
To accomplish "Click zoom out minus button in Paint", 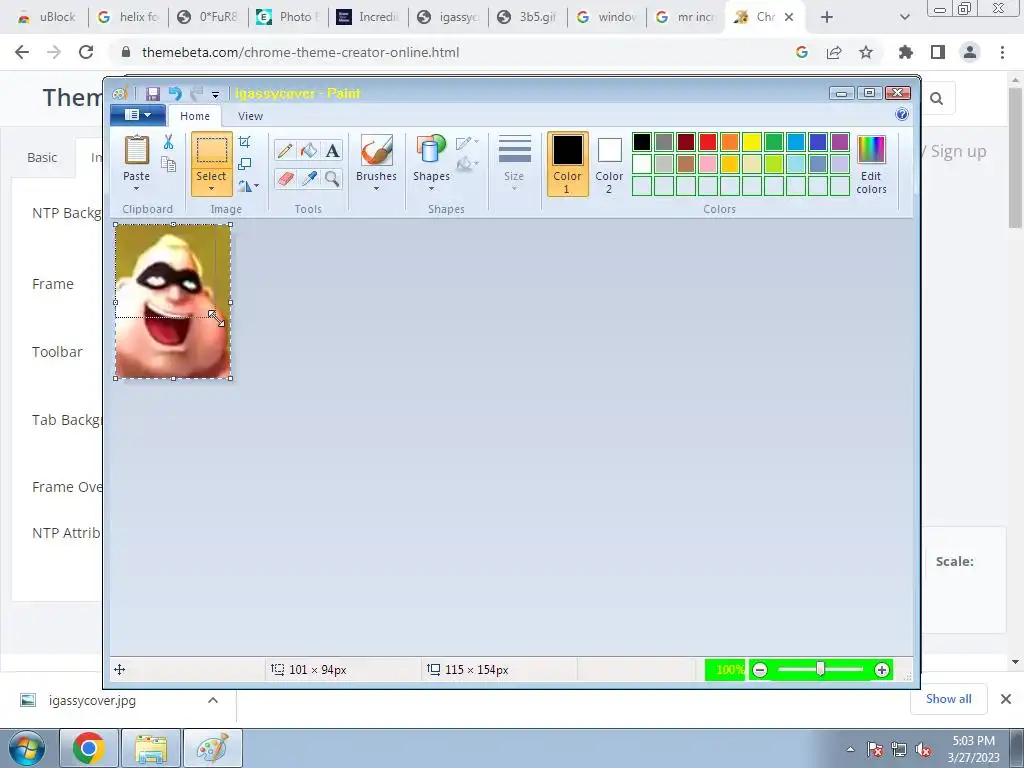I will click(x=760, y=669).
